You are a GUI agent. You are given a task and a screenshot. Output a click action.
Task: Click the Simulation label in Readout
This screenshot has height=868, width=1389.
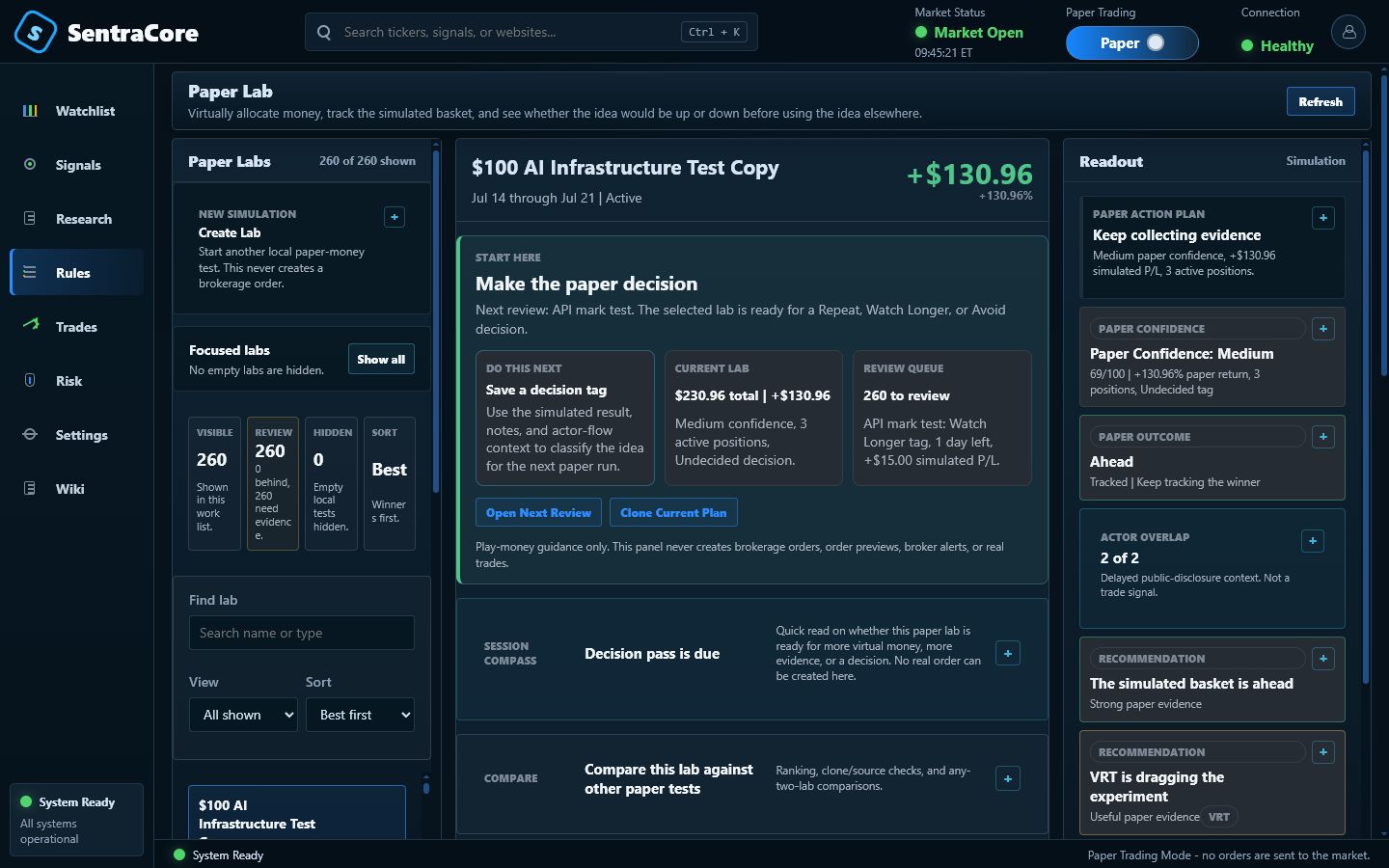(x=1316, y=161)
